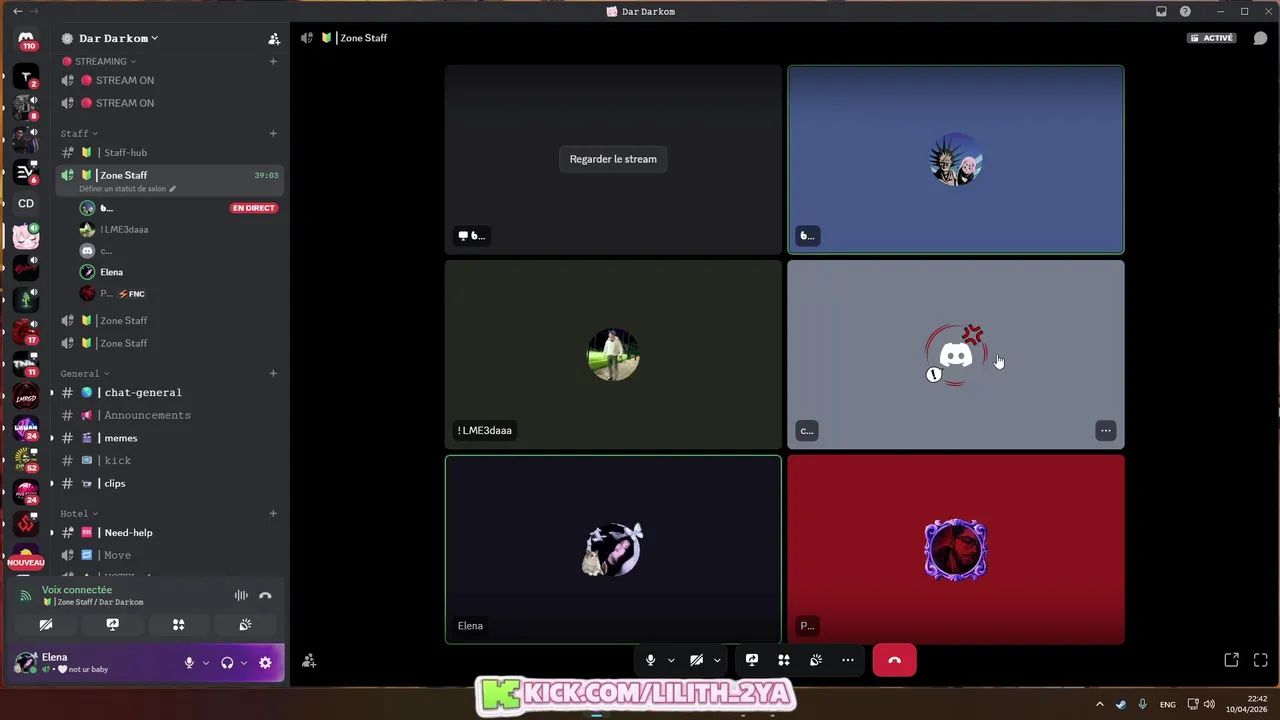This screenshot has width=1280, height=720.
Task: Mute mic in call control bar
Action: [650, 660]
